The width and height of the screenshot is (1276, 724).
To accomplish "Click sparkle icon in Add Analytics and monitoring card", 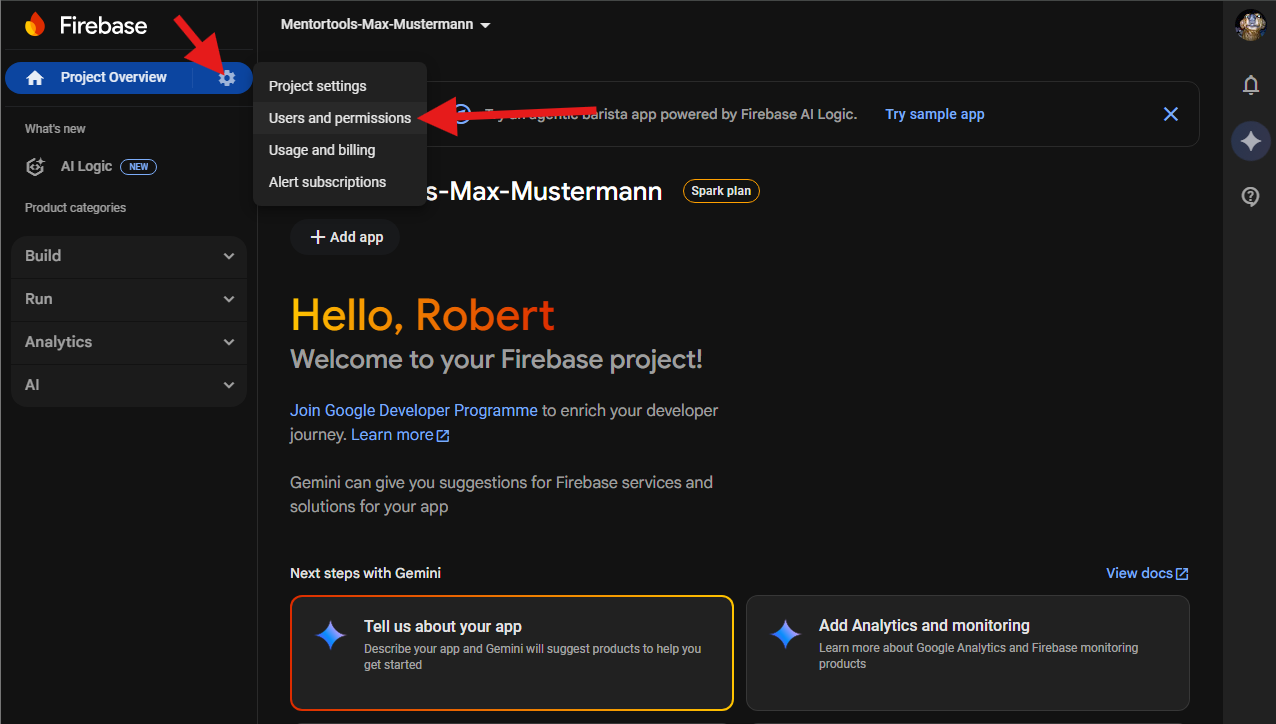I will tap(785, 635).
